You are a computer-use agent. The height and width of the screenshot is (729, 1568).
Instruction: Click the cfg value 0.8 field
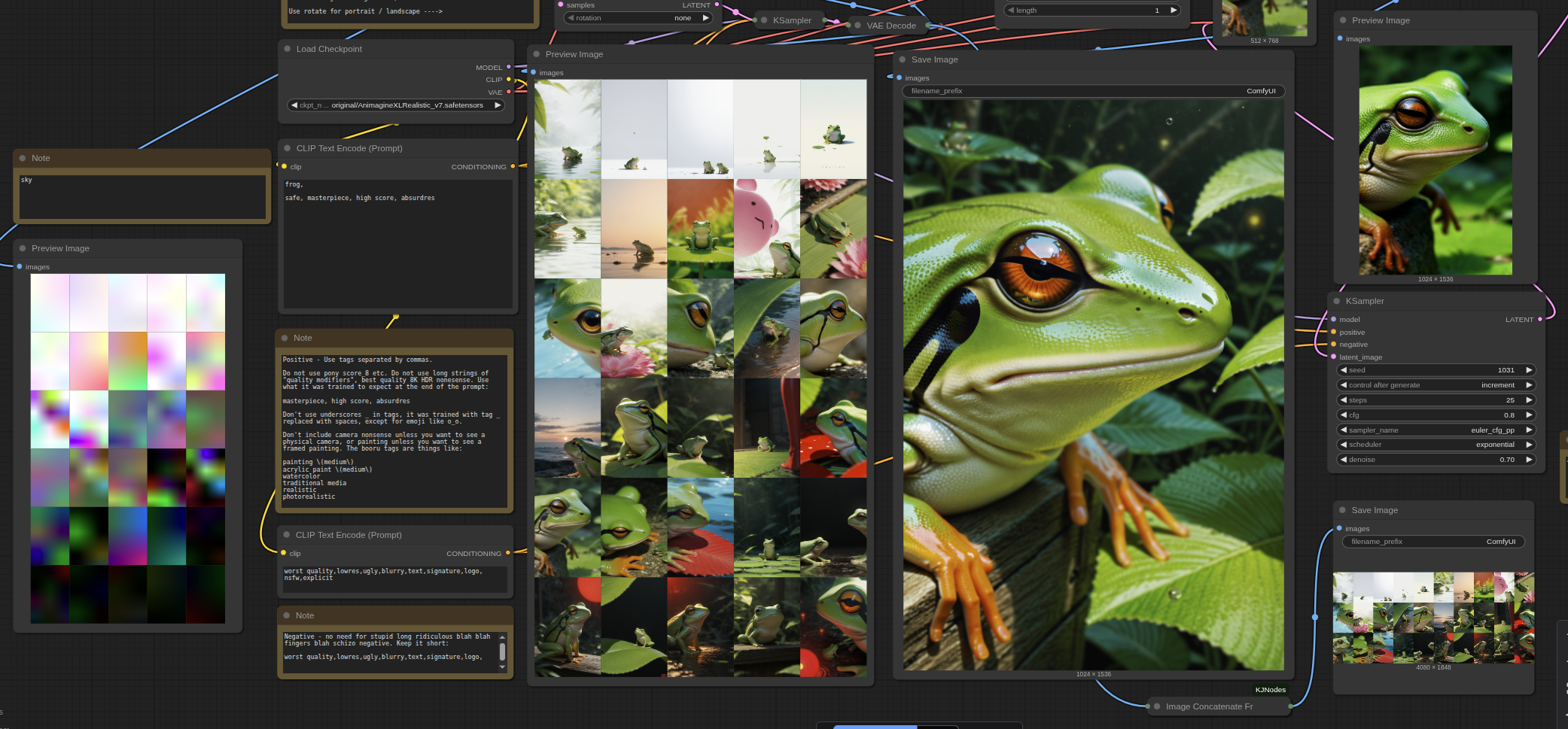1436,415
